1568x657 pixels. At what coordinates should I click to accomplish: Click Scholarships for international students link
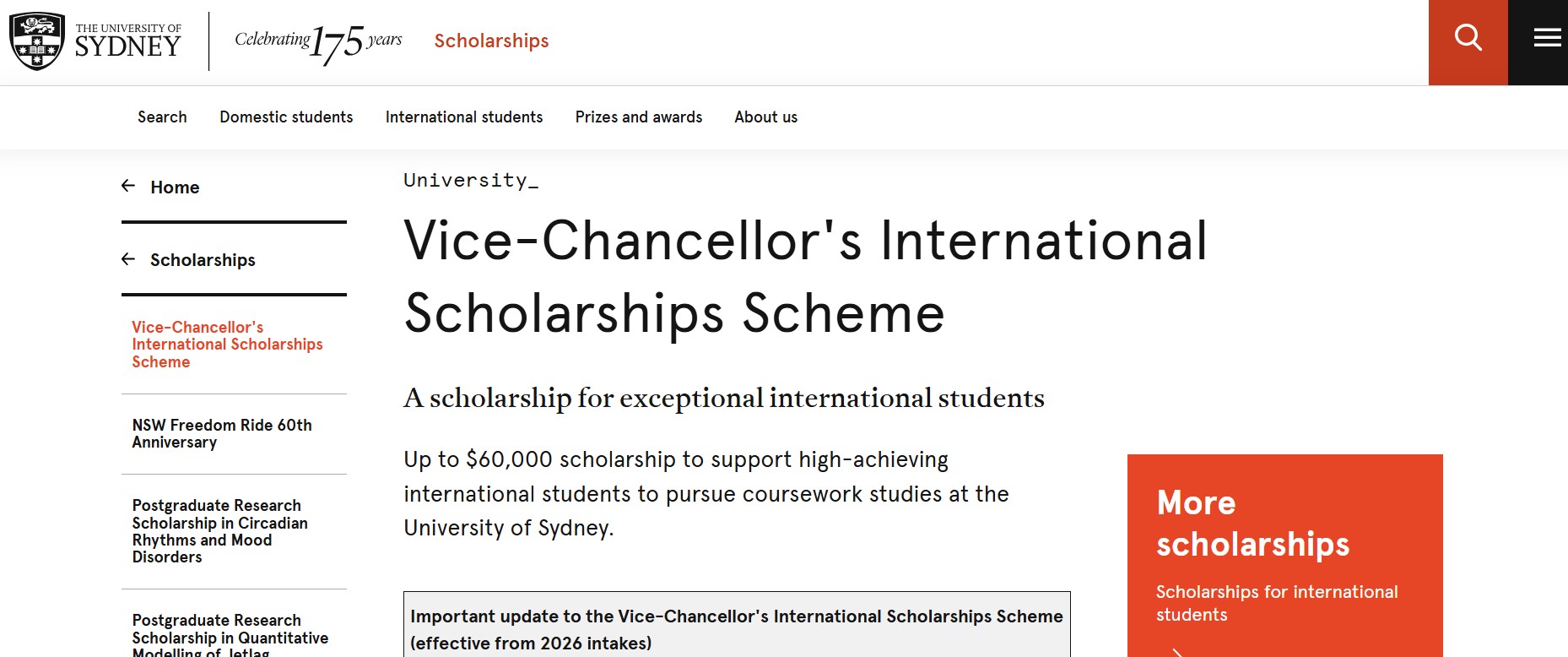click(x=1276, y=603)
